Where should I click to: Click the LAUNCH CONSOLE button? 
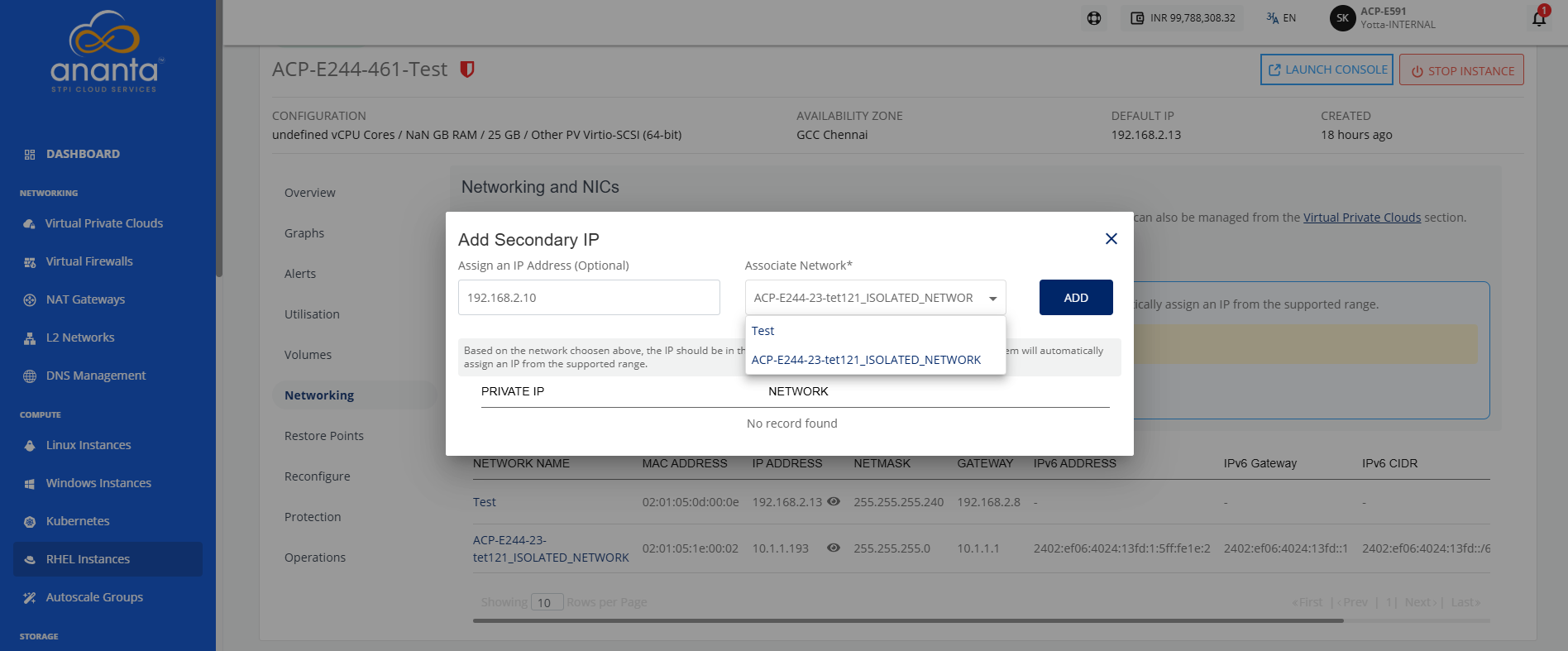1327,69
